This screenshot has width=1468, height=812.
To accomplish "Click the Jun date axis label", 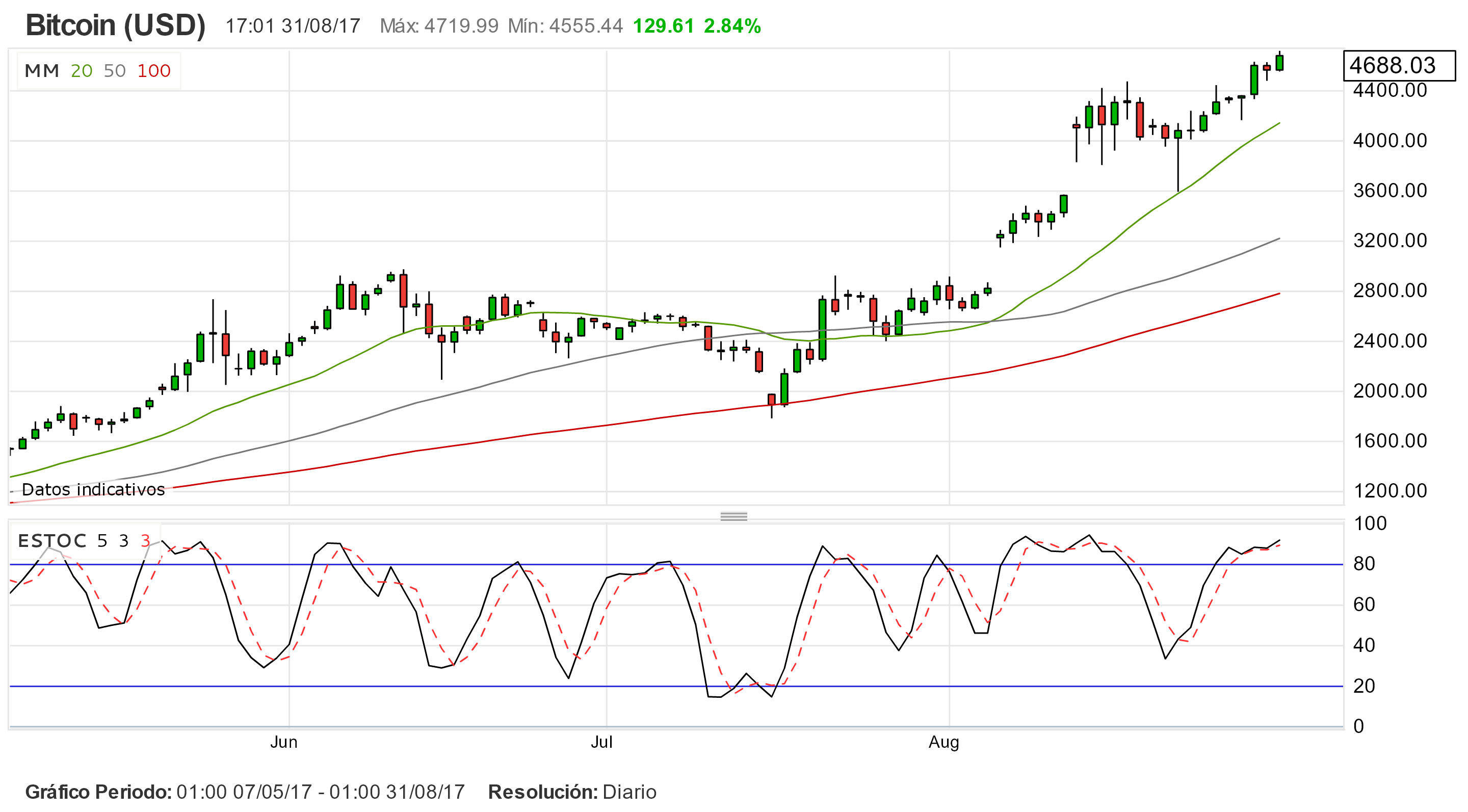I will click(284, 743).
